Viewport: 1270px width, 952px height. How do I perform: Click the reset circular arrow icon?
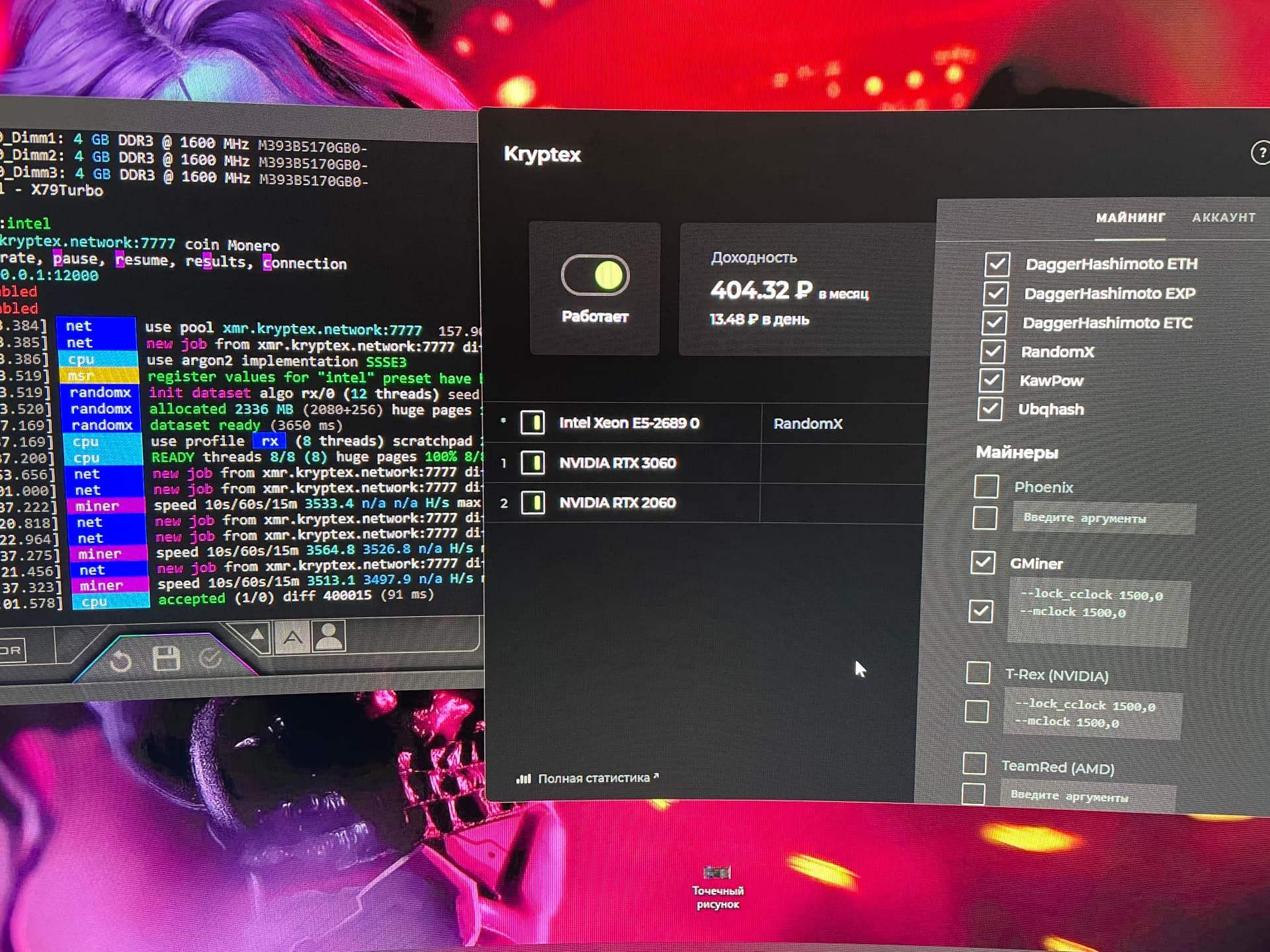120,660
